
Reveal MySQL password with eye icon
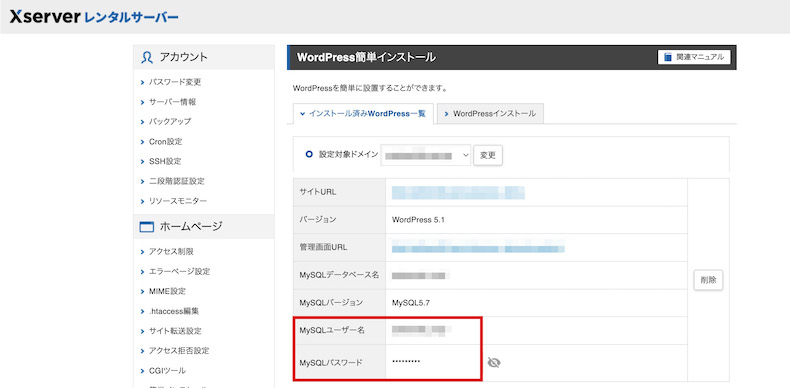[494, 362]
